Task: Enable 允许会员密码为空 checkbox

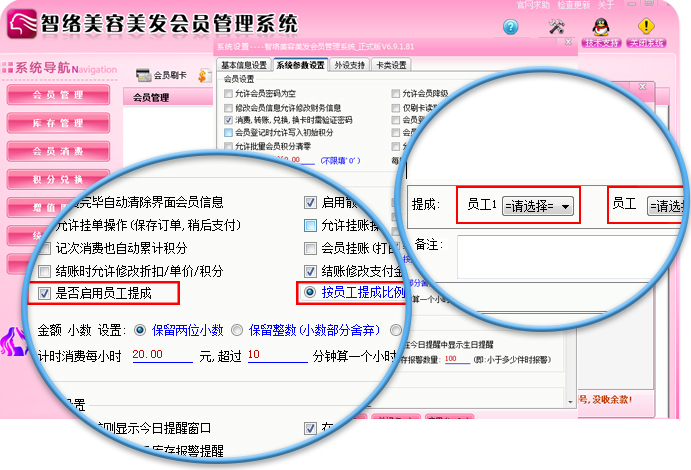Action: (x=228, y=93)
